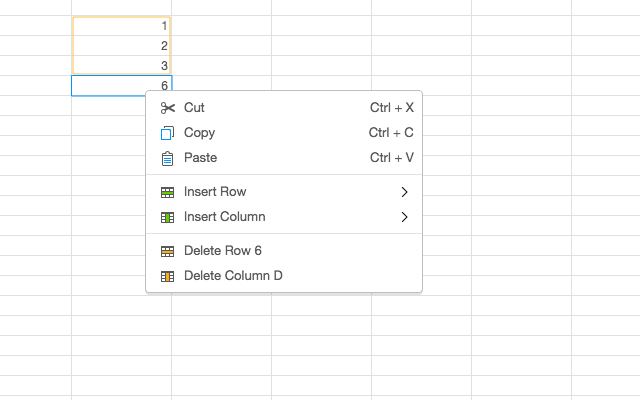Select the cell containing 1

click(x=121, y=26)
